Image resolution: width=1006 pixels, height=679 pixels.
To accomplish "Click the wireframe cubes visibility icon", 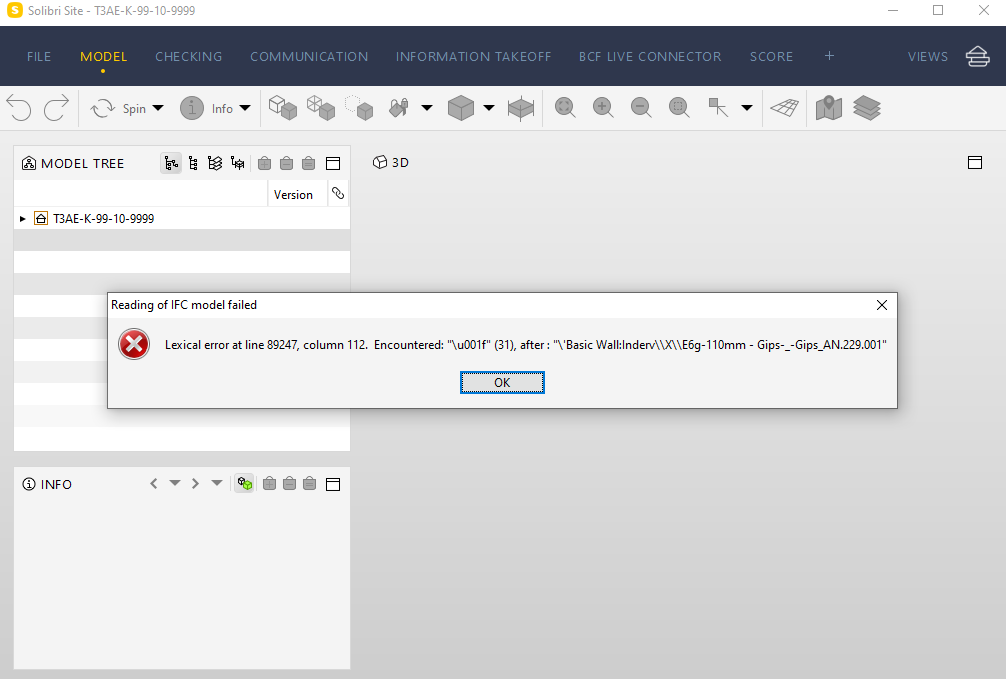I will pos(321,108).
